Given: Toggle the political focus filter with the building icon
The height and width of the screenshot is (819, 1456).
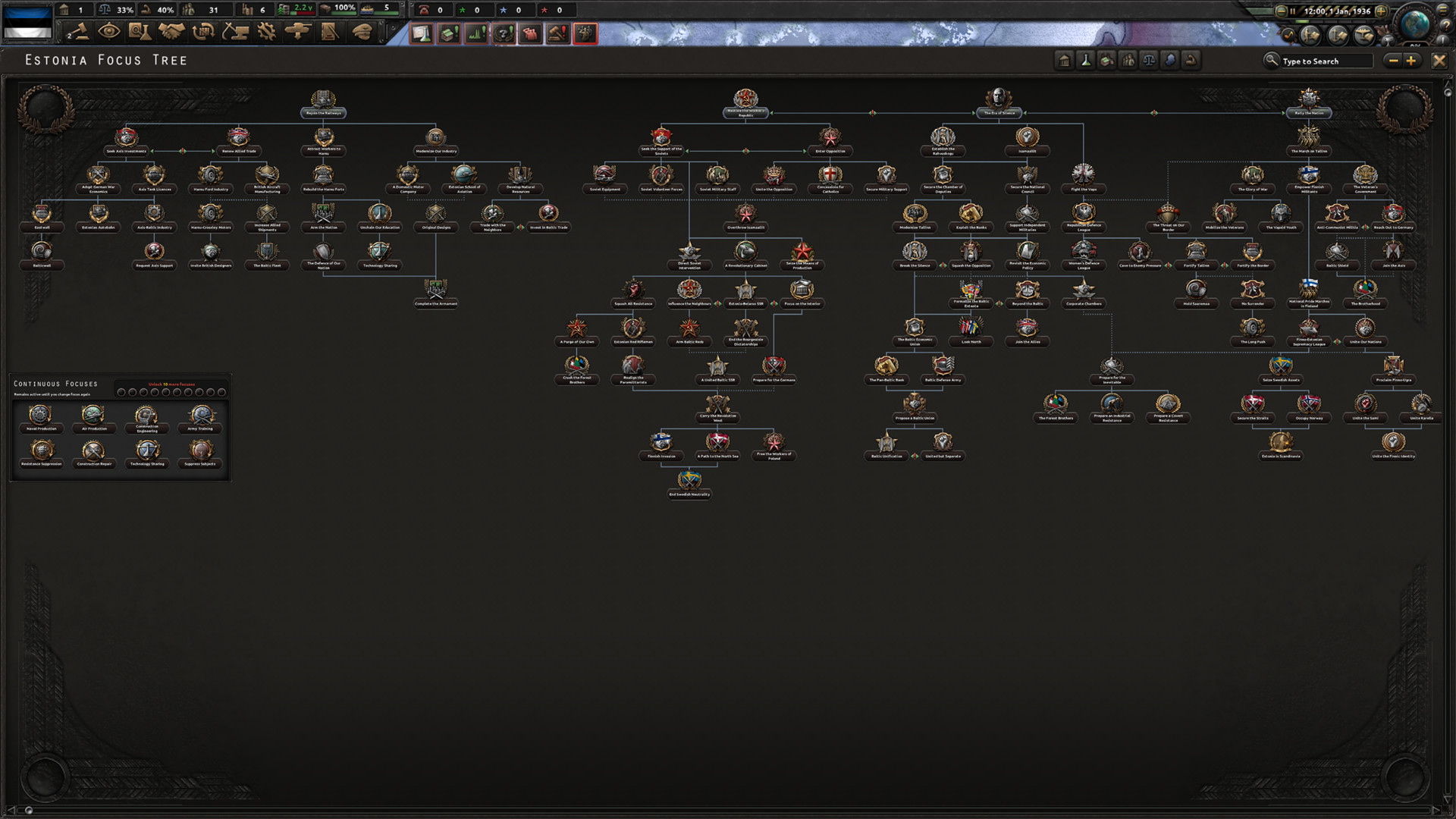Looking at the screenshot, I should (x=1065, y=61).
